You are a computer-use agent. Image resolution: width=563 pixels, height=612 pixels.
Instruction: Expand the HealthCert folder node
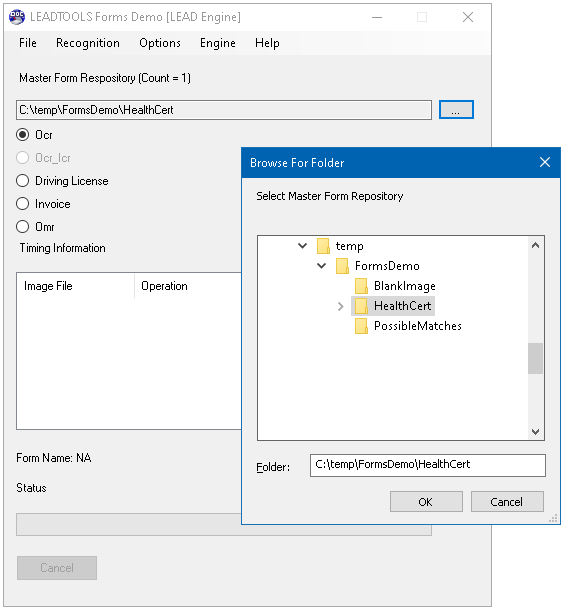pos(340,306)
